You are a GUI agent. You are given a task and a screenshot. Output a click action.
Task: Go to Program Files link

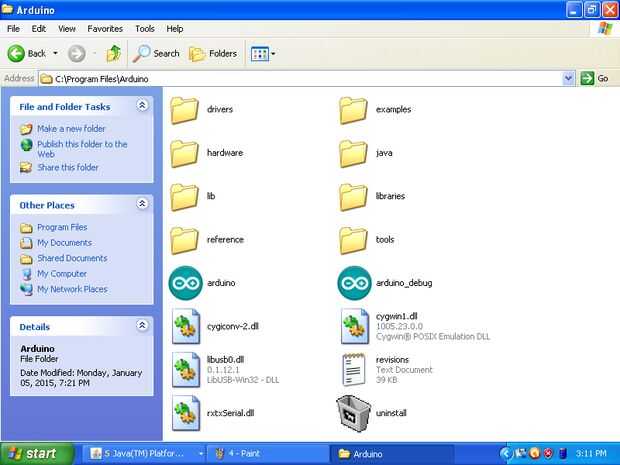(x=62, y=227)
